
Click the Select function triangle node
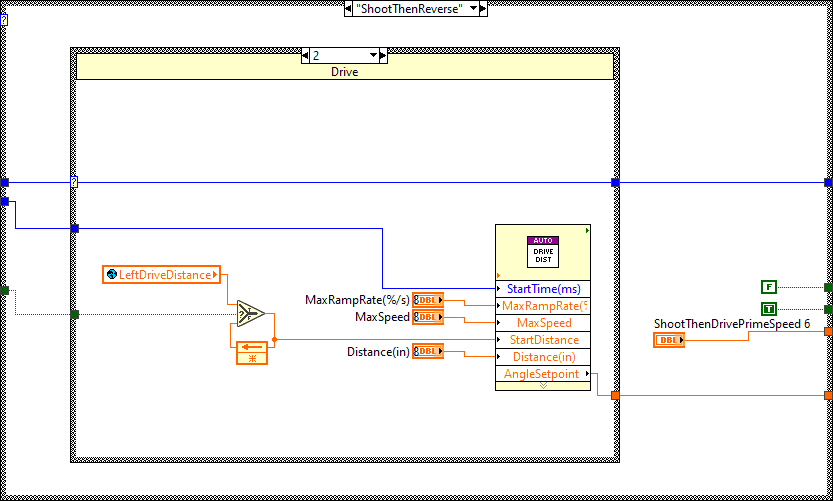[251, 314]
